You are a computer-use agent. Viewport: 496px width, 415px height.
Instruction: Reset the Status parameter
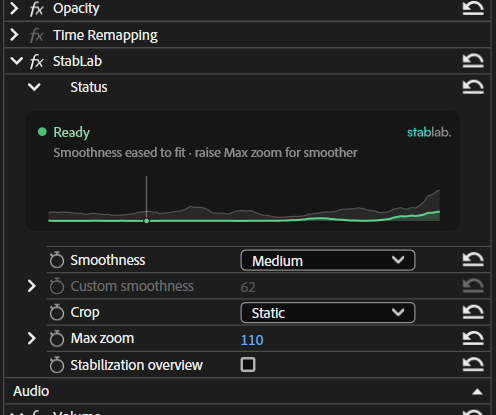click(x=473, y=87)
